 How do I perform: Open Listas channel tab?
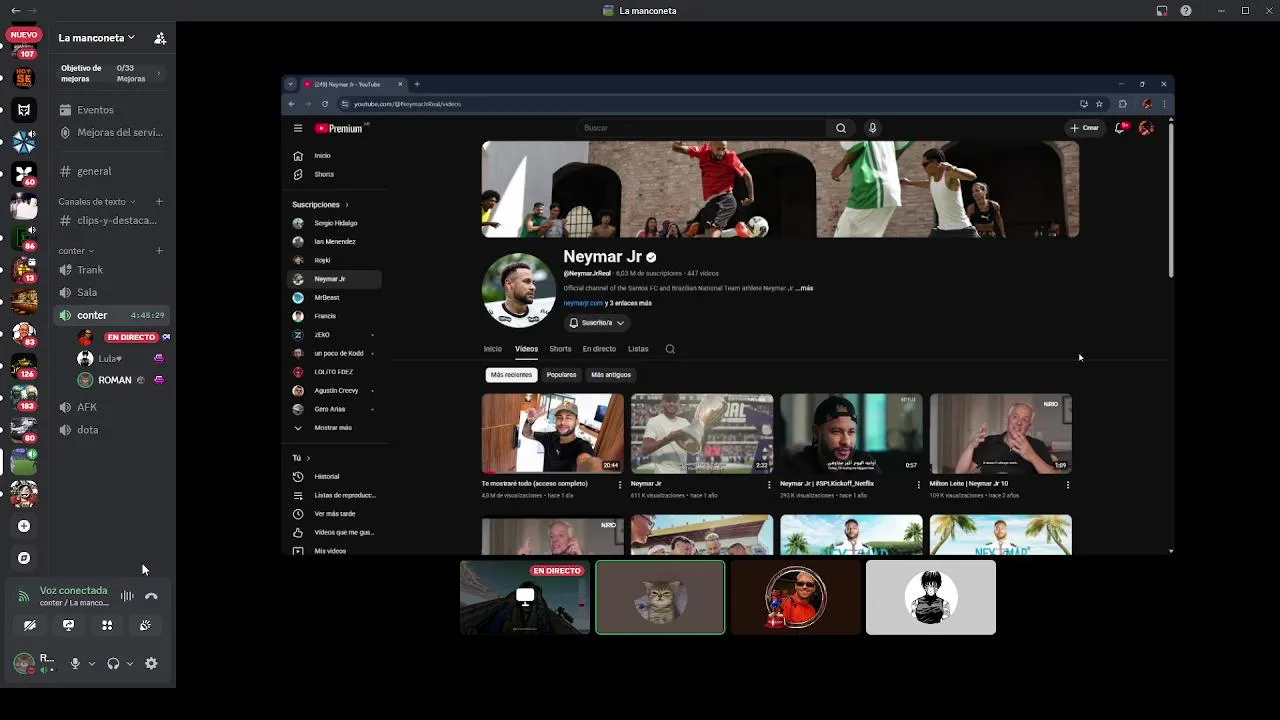coord(638,349)
